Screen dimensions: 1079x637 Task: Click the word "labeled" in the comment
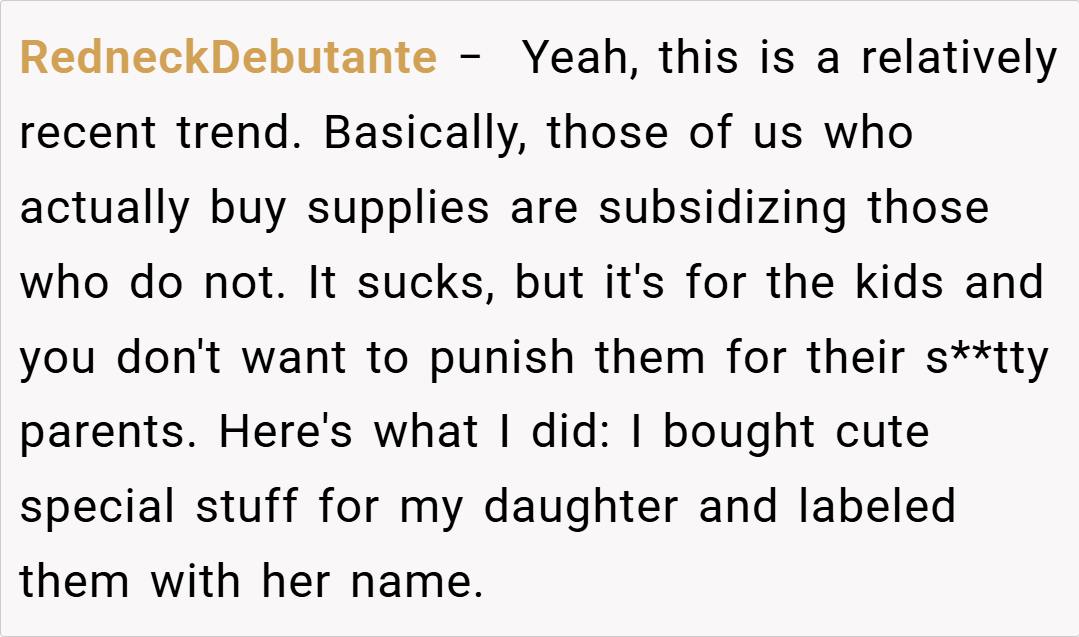coord(877,508)
